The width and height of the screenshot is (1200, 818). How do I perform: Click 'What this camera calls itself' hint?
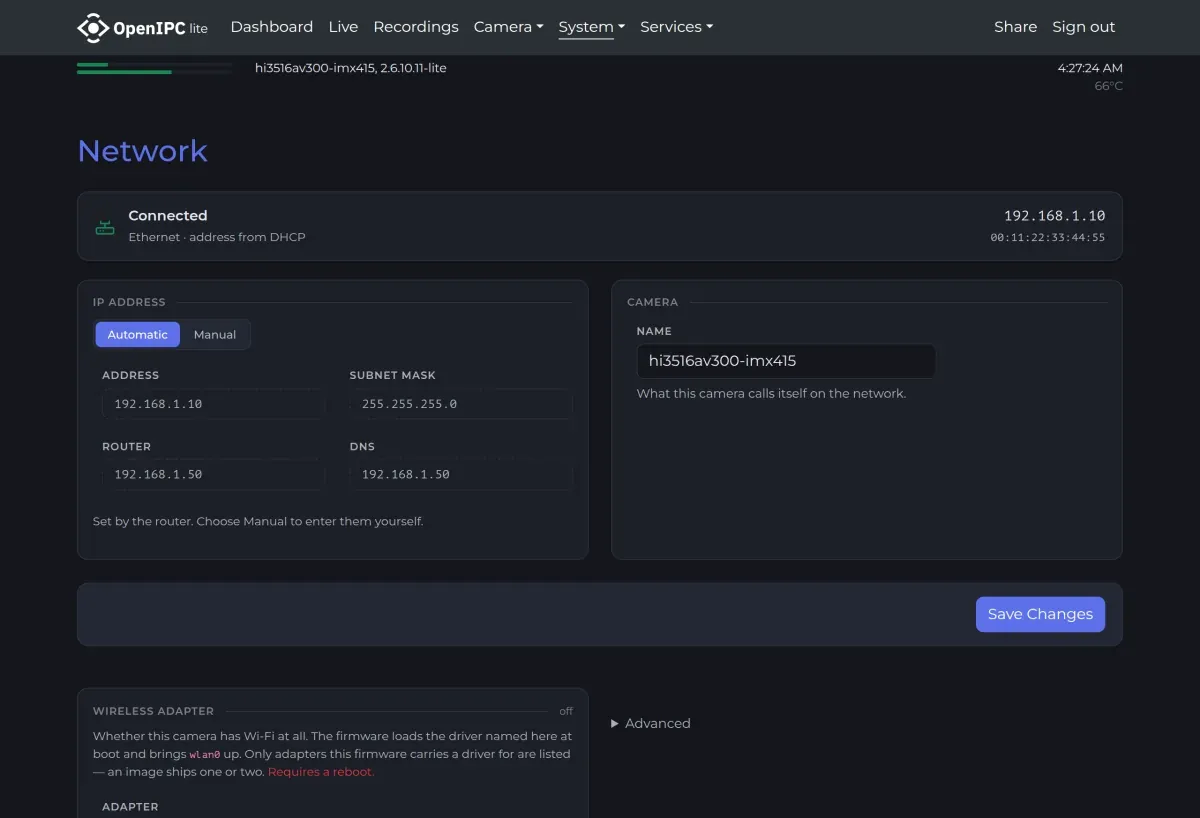click(x=771, y=393)
